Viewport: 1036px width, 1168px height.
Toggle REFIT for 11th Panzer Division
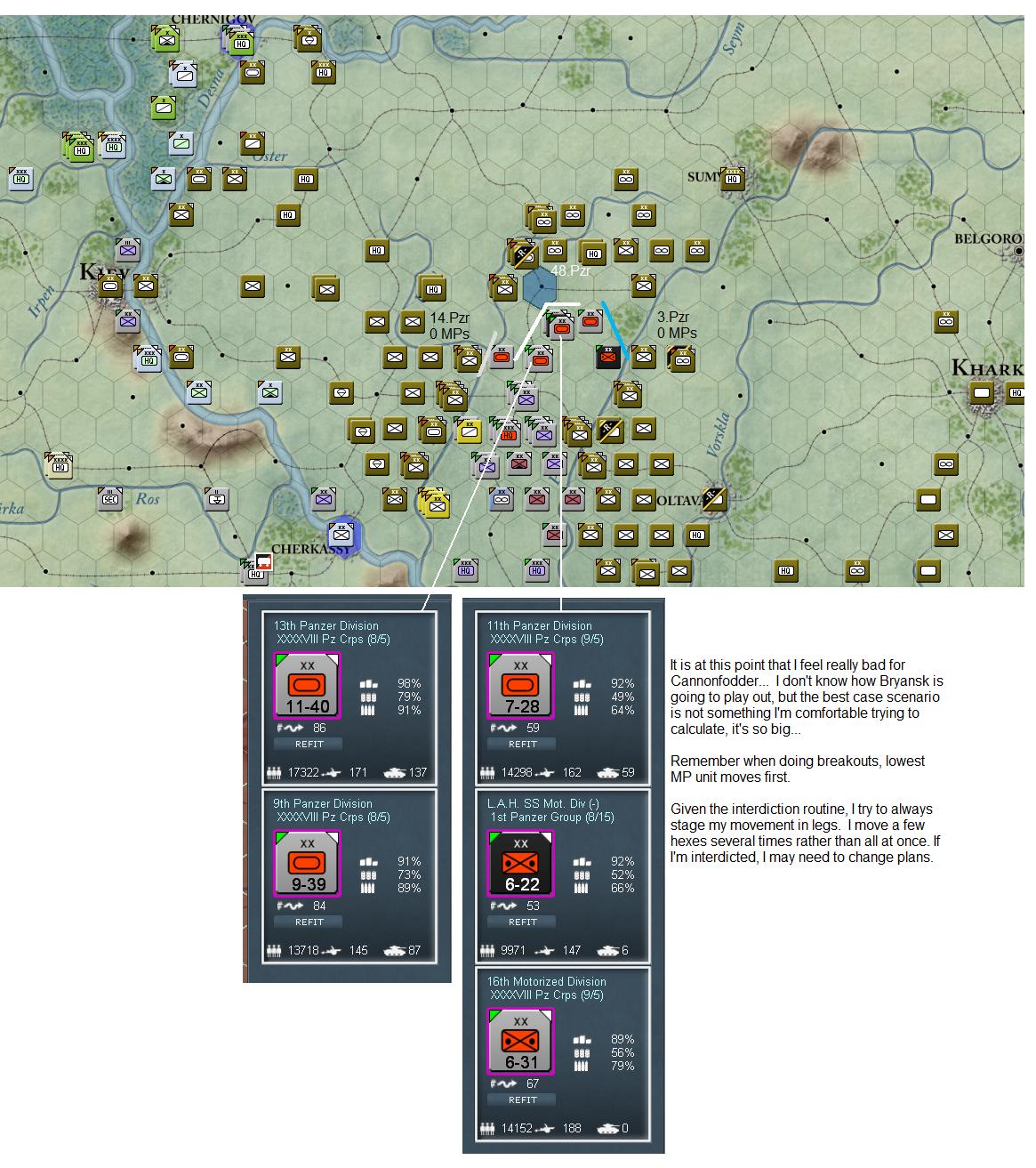click(x=522, y=744)
